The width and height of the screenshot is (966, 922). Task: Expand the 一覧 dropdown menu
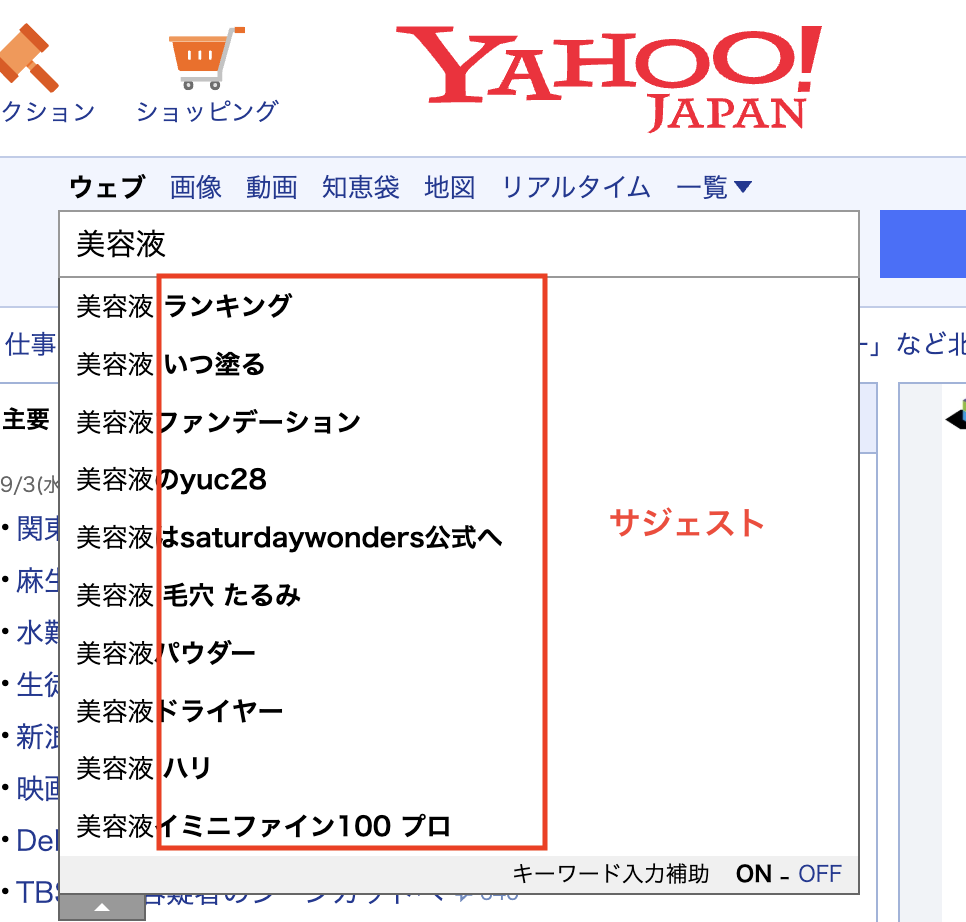714,187
